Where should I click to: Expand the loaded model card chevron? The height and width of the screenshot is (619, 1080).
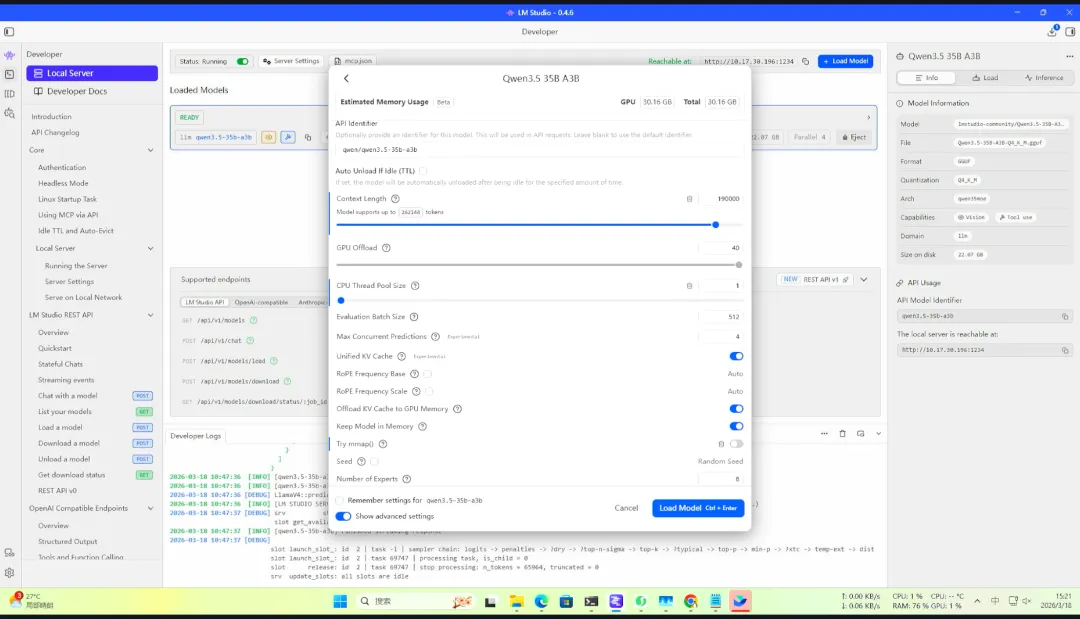[x=869, y=118]
